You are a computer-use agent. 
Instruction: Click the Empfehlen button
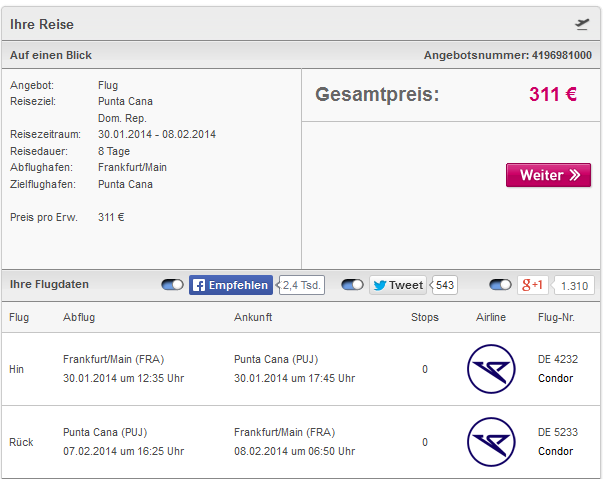[231, 285]
